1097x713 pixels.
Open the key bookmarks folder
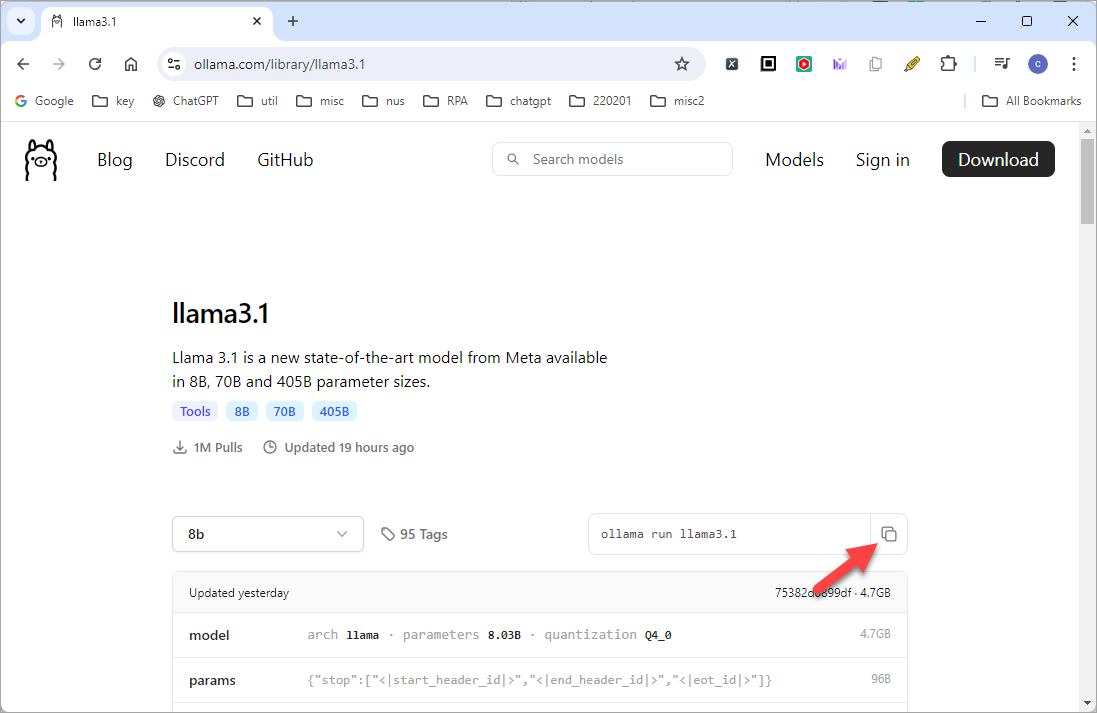pyautogui.click(x=113, y=101)
